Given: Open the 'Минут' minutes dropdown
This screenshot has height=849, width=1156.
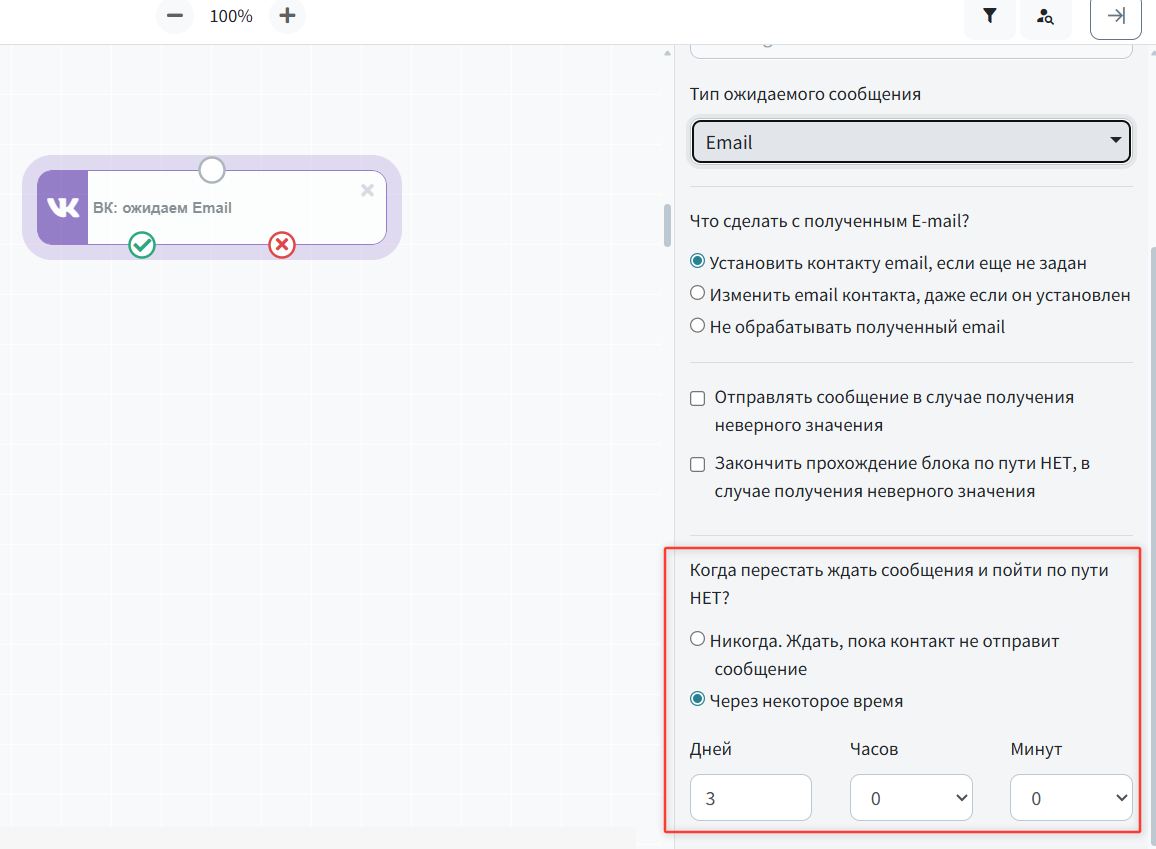Looking at the screenshot, I should (x=1071, y=798).
